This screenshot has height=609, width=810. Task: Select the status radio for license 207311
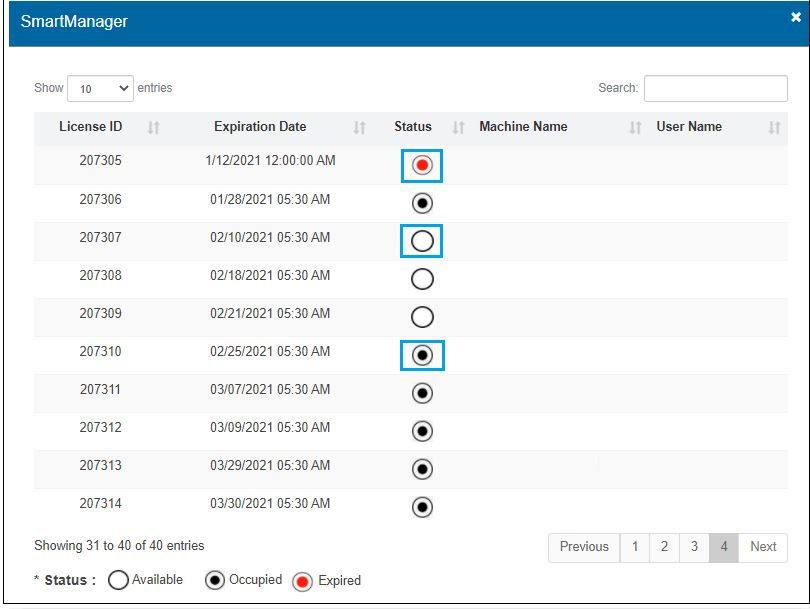pyautogui.click(x=422, y=393)
